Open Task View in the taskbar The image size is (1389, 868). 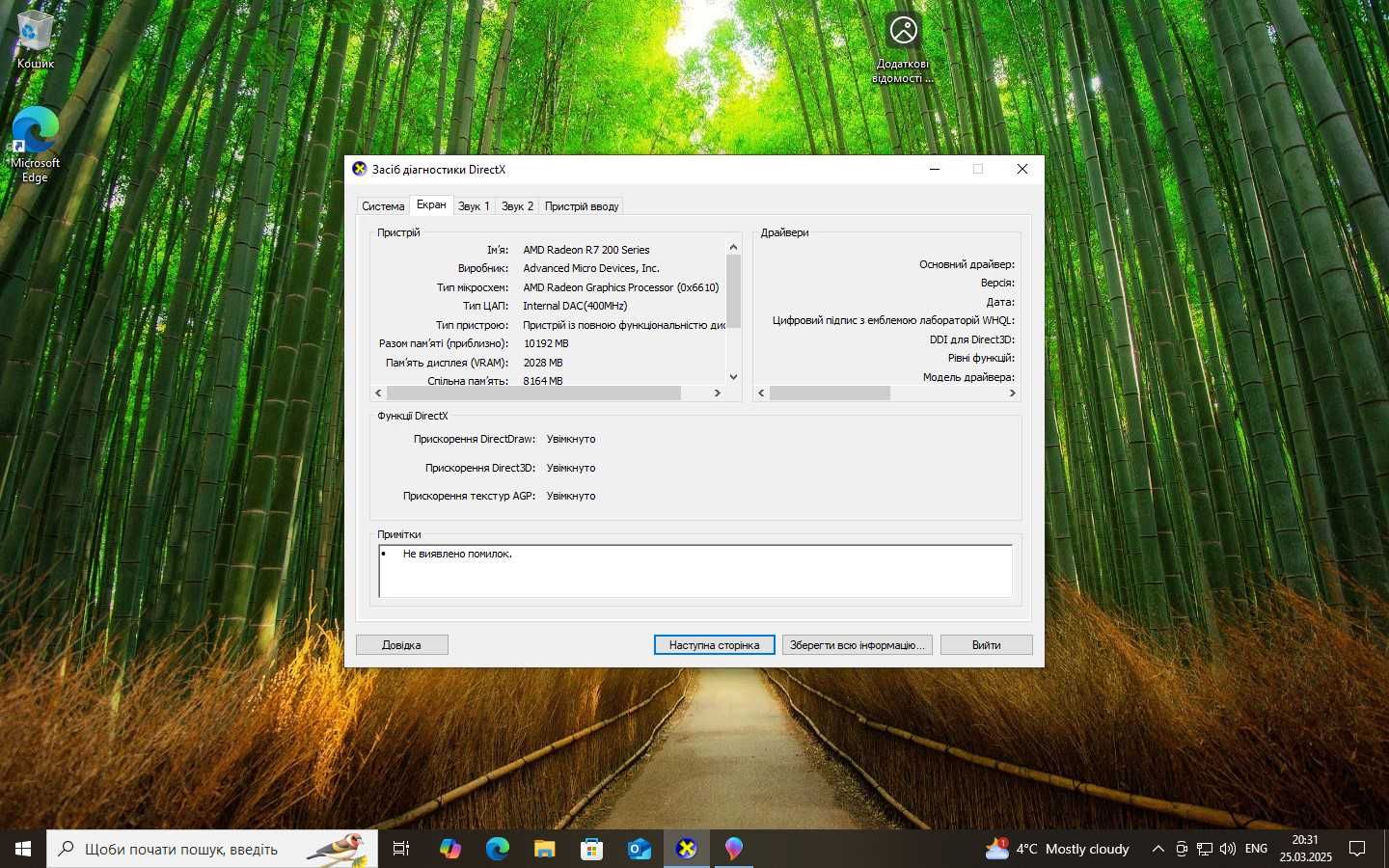tap(401, 849)
